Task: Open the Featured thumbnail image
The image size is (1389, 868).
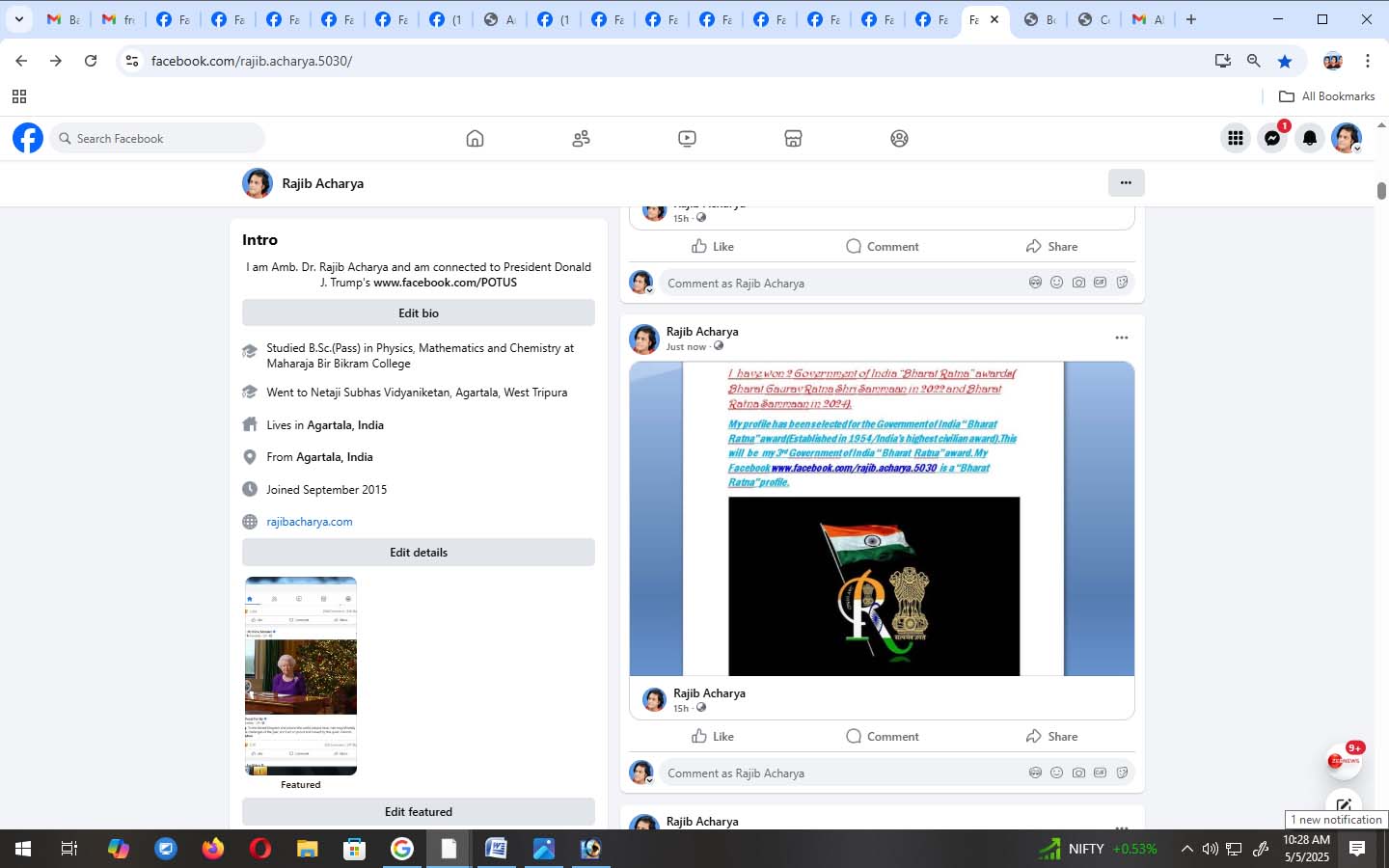Action: (301, 676)
